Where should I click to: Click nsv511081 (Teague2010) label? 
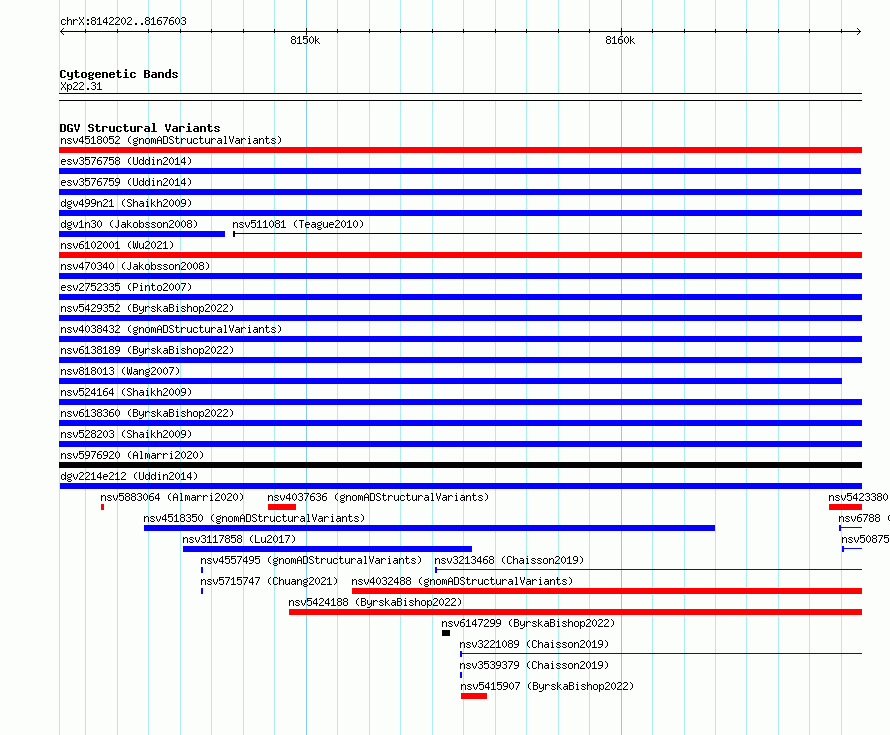tap(298, 224)
